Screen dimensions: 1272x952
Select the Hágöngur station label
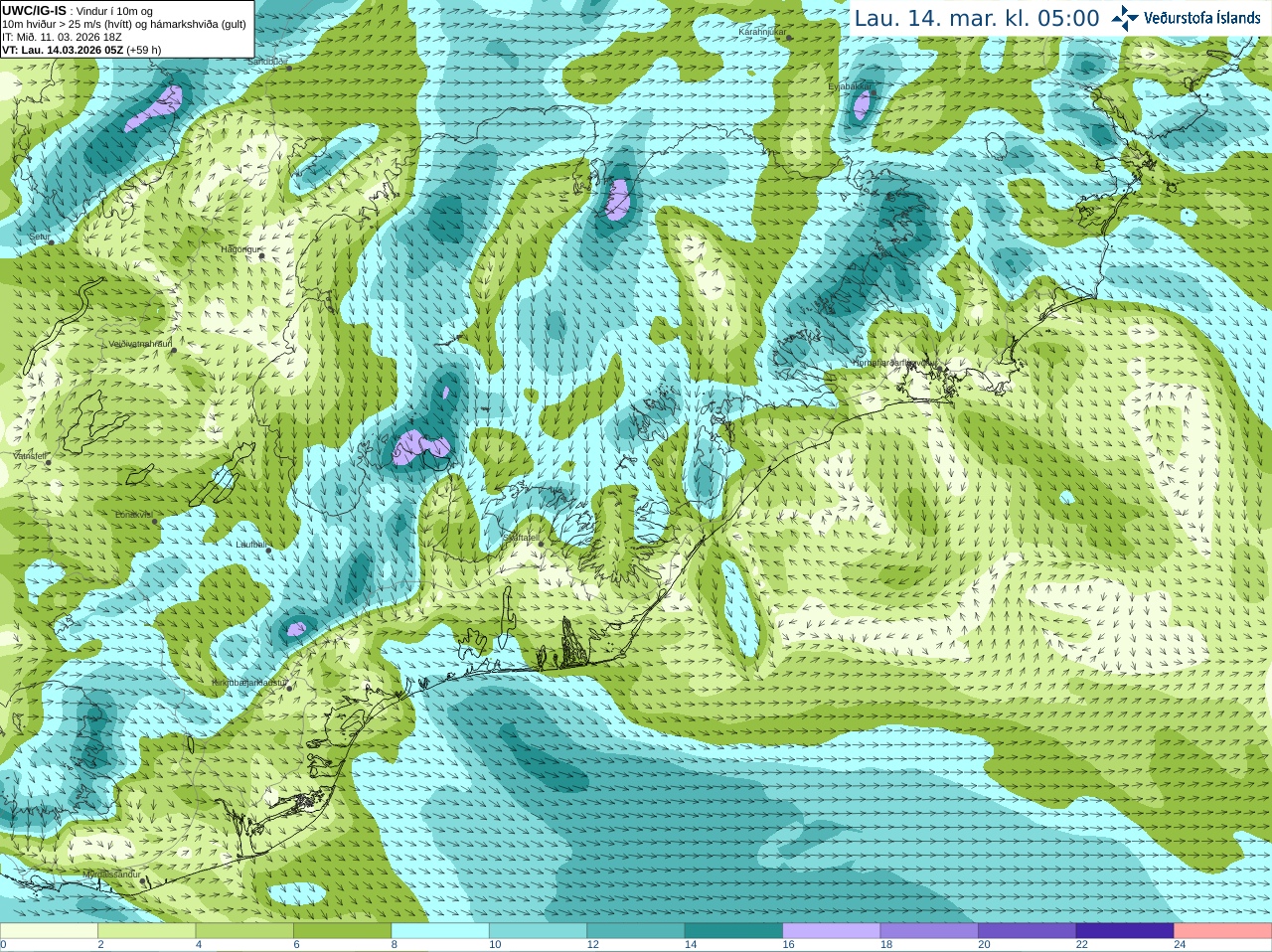tap(239, 249)
